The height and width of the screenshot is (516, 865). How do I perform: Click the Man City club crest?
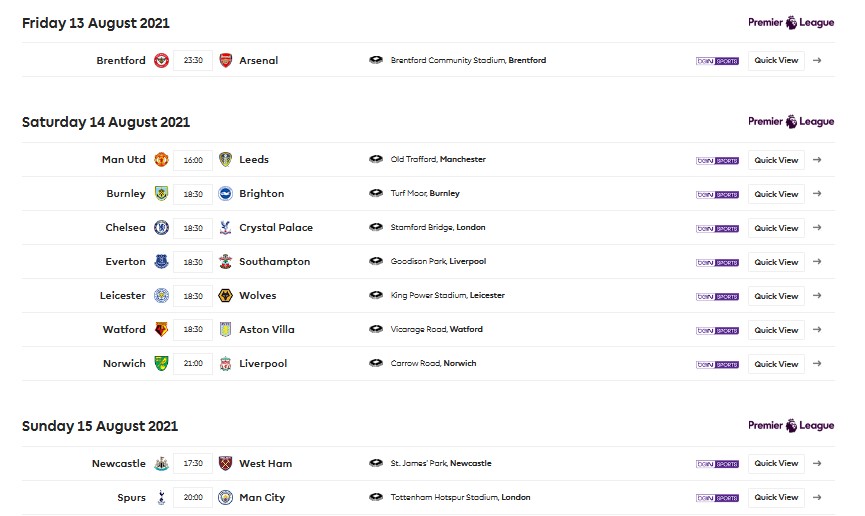click(x=226, y=497)
